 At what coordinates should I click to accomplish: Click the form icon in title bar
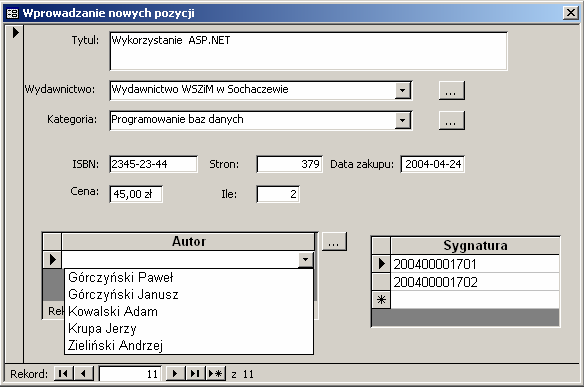pos(12,13)
